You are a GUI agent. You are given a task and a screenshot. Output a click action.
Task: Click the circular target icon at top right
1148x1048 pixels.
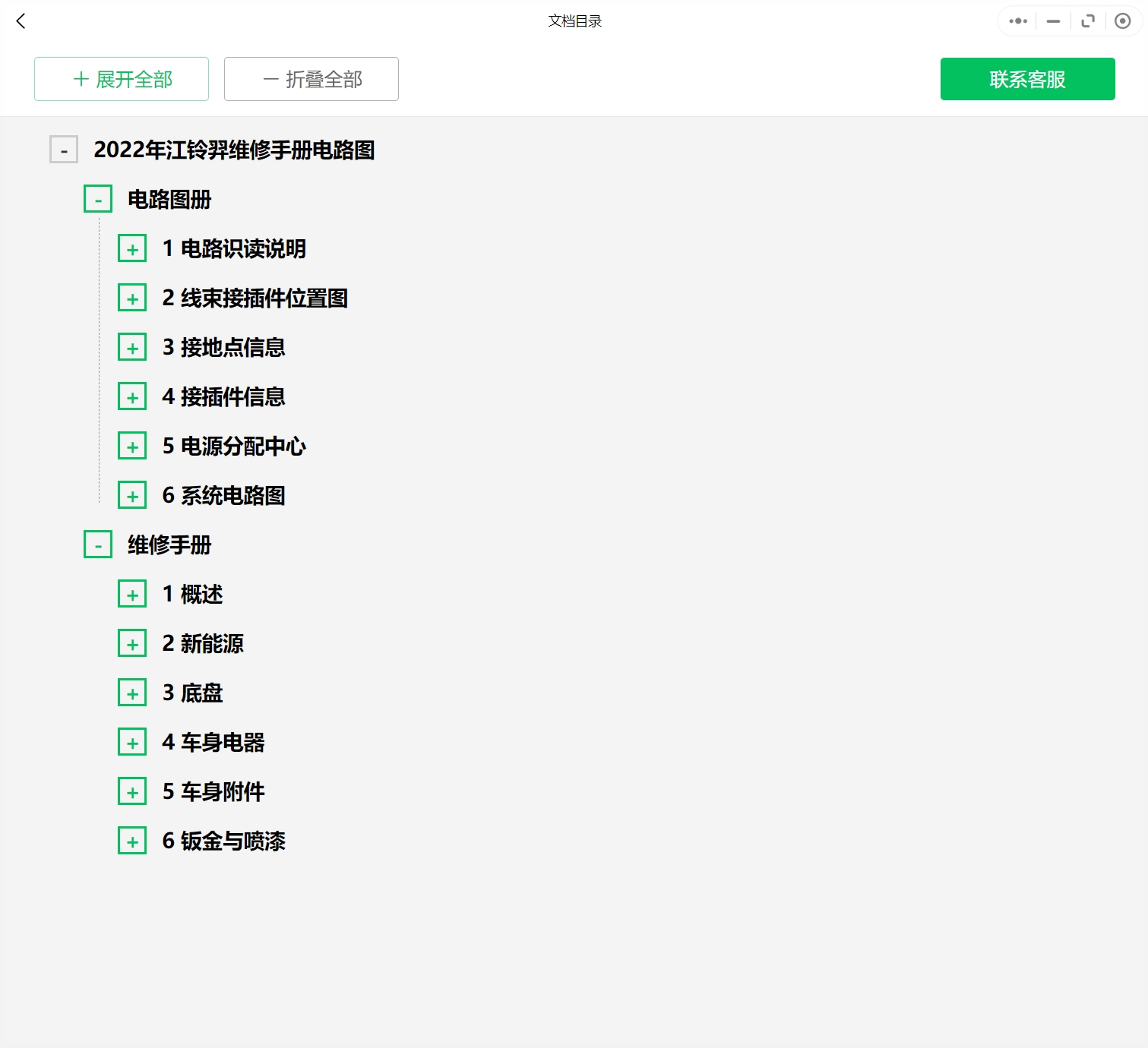1122,21
